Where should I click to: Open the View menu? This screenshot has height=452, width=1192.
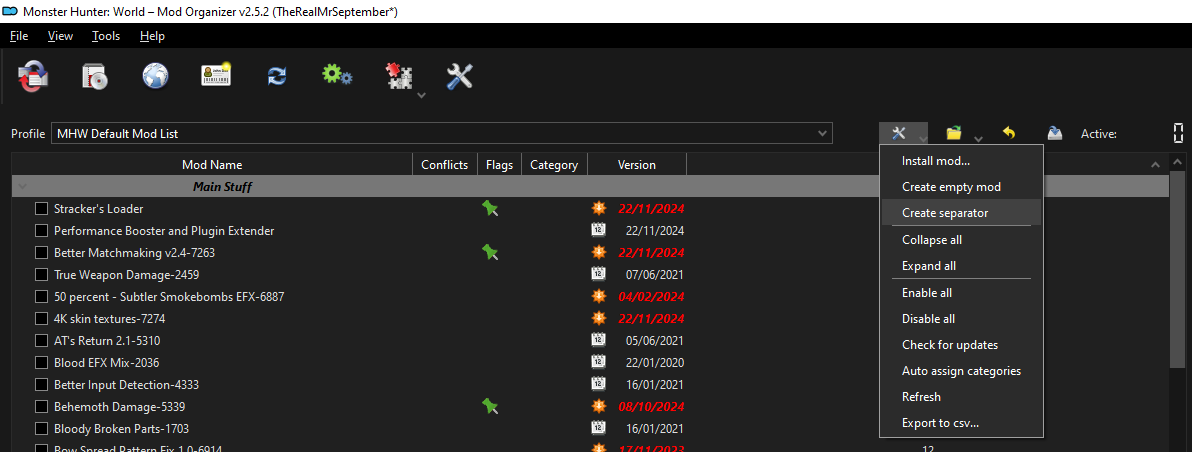click(60, 36)
